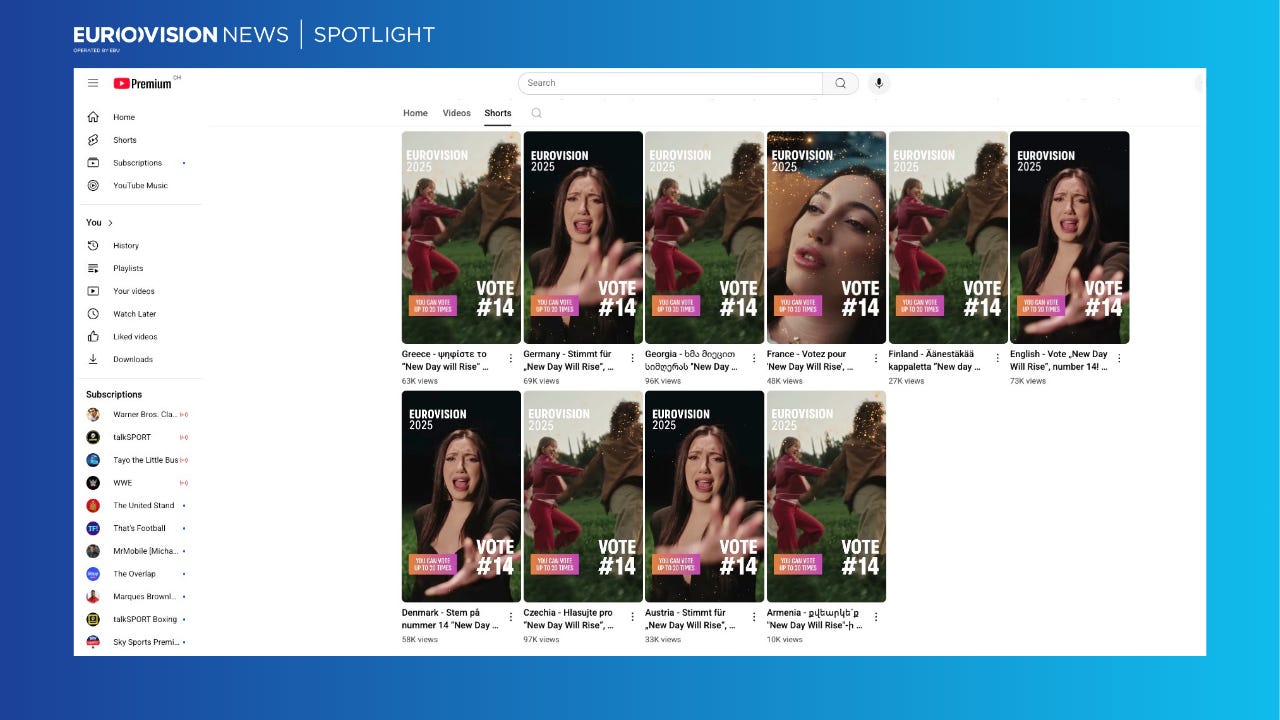
Task: Click the Denmark short title text
Action: pos(449,619)
